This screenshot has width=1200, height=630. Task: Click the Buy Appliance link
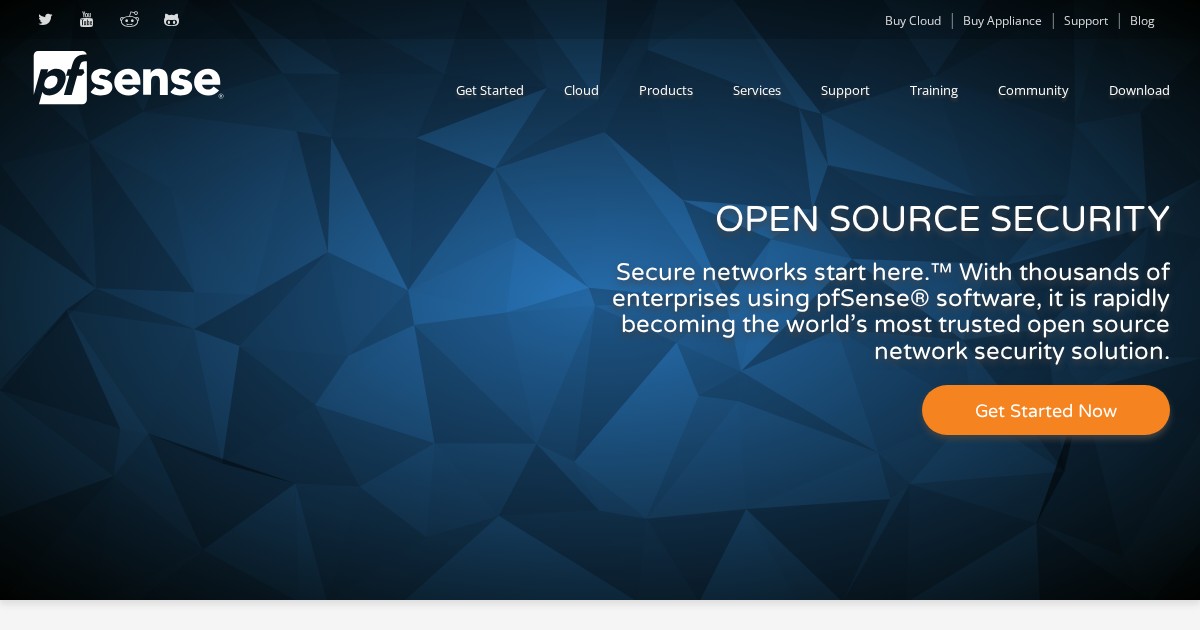click(1002, 21)
